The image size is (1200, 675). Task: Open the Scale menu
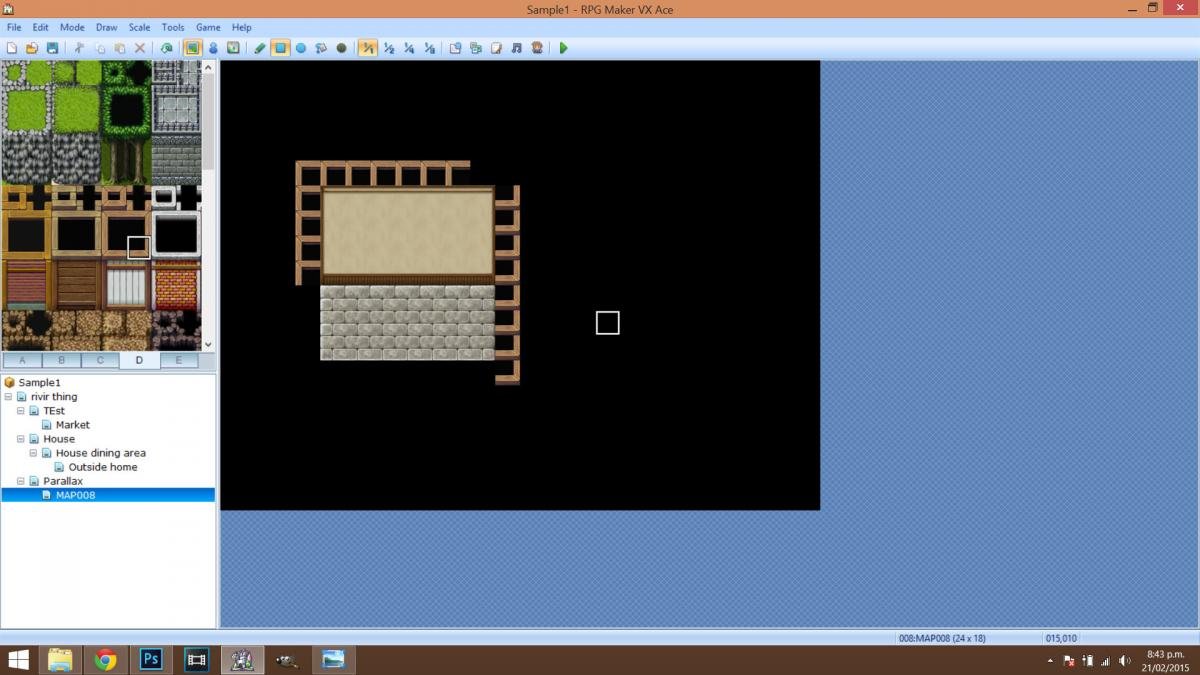tap(140, 27)
